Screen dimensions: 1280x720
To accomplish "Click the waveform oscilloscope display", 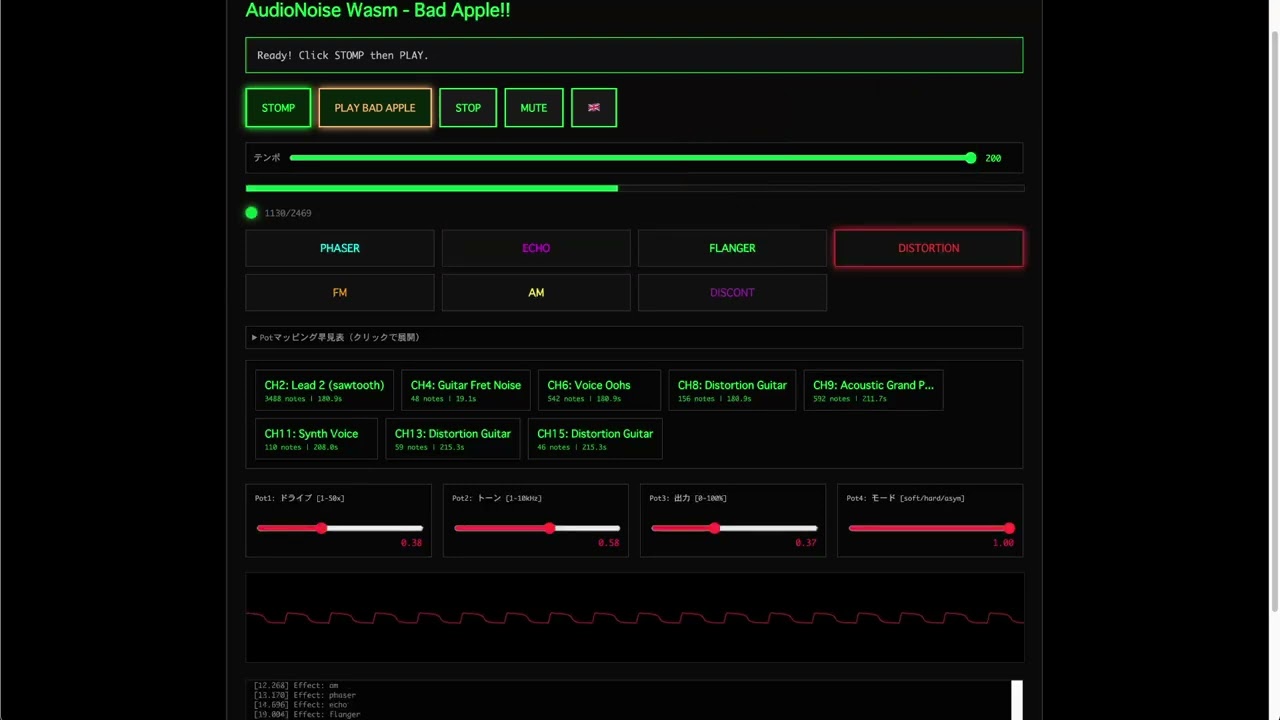I will pos(634,617).
